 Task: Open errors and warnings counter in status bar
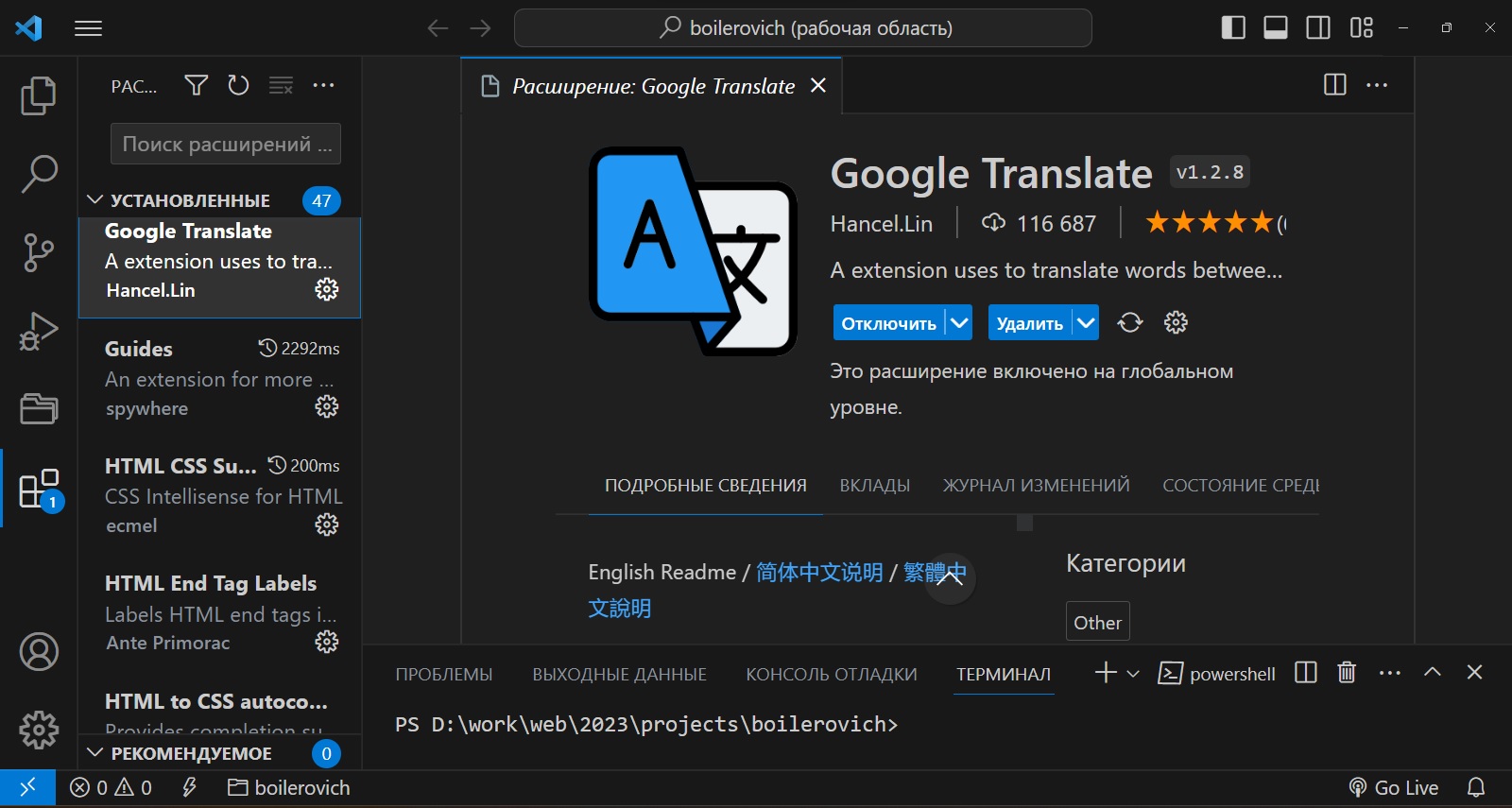(x=112, y=787)
